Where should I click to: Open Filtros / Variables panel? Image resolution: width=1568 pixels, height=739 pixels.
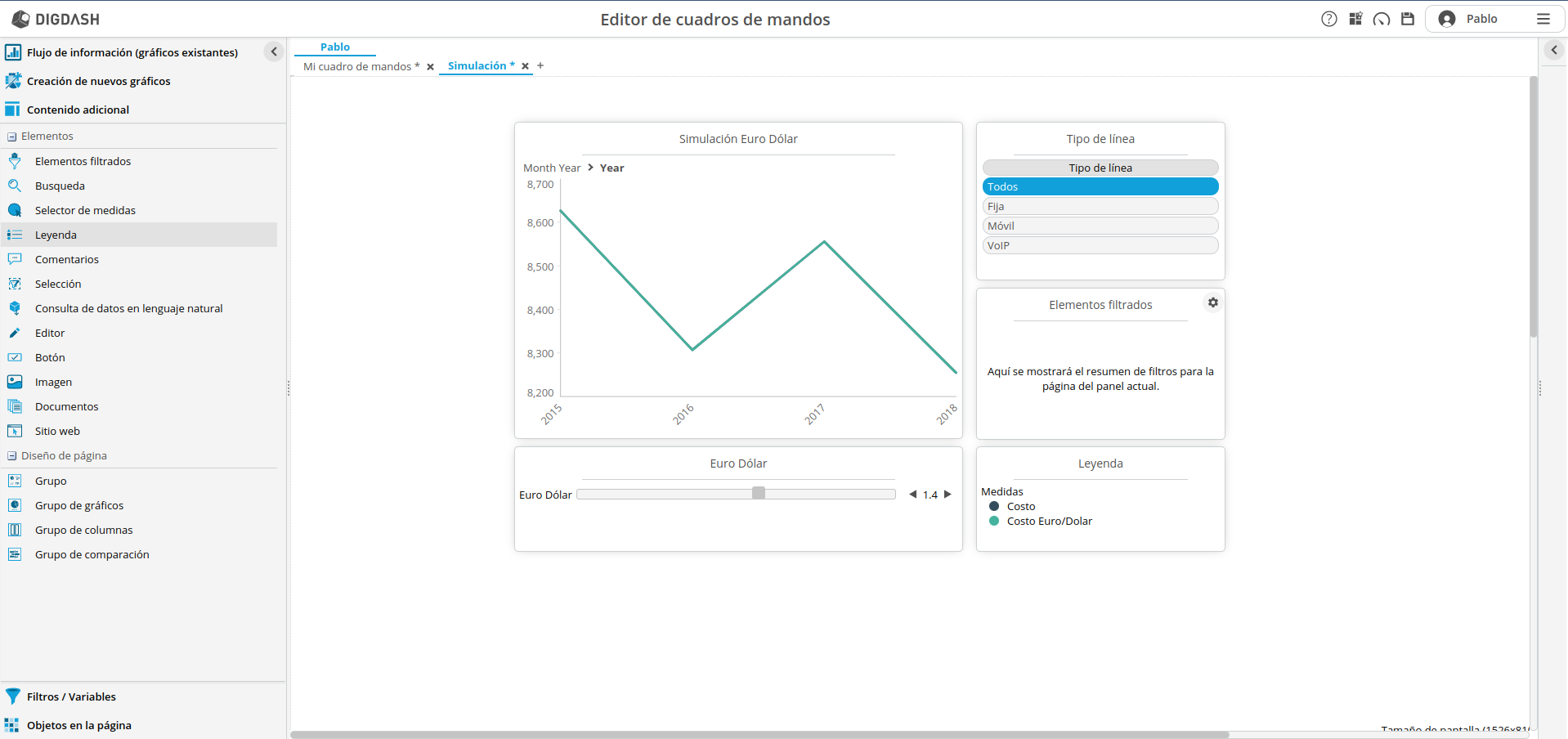point(71,696)
